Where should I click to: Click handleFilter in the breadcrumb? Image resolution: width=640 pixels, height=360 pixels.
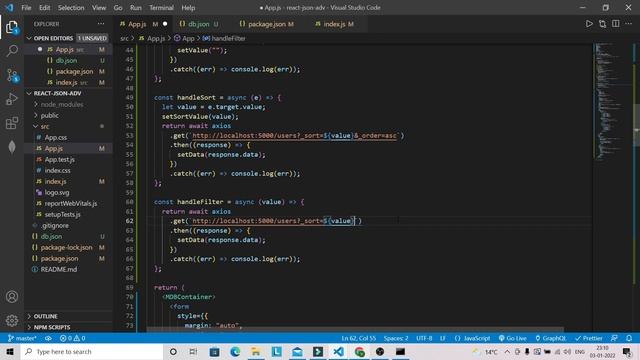tap(228, 38)
